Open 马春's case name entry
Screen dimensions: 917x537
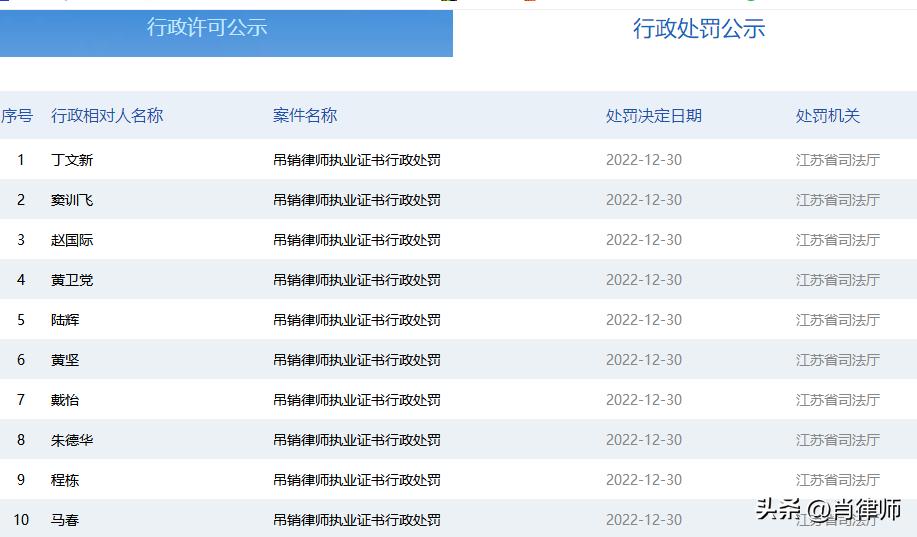[357, 520]
